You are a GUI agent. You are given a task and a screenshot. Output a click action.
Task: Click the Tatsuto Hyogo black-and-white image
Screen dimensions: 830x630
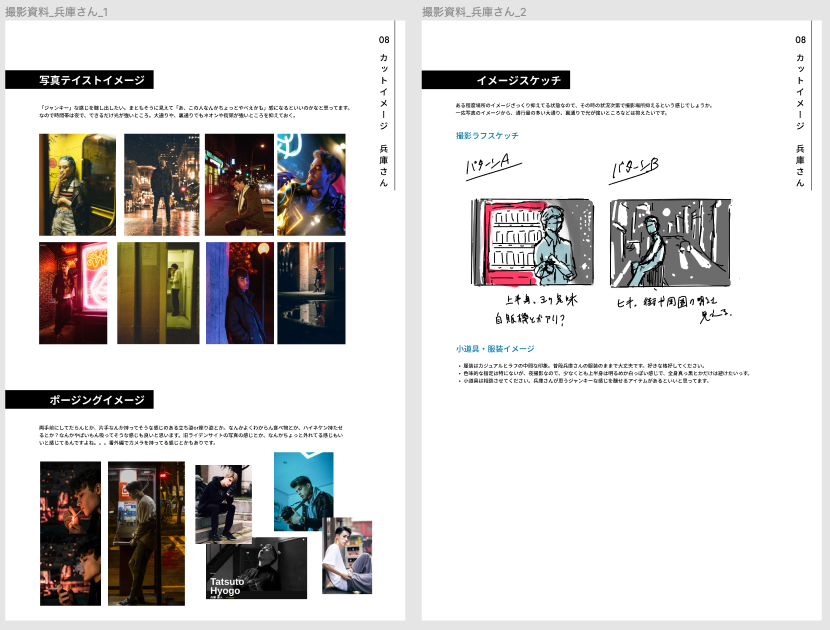257,570
